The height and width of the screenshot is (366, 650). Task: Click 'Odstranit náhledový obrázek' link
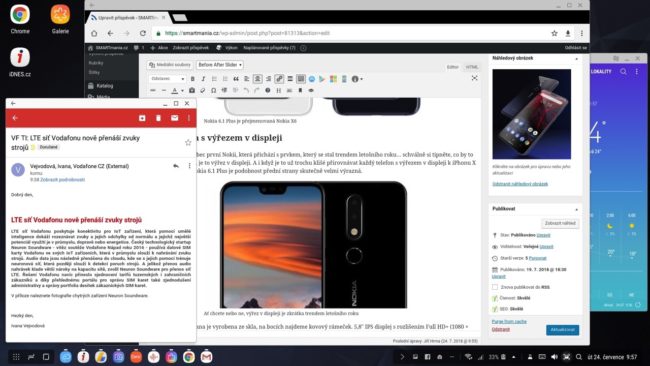point(520,184)
